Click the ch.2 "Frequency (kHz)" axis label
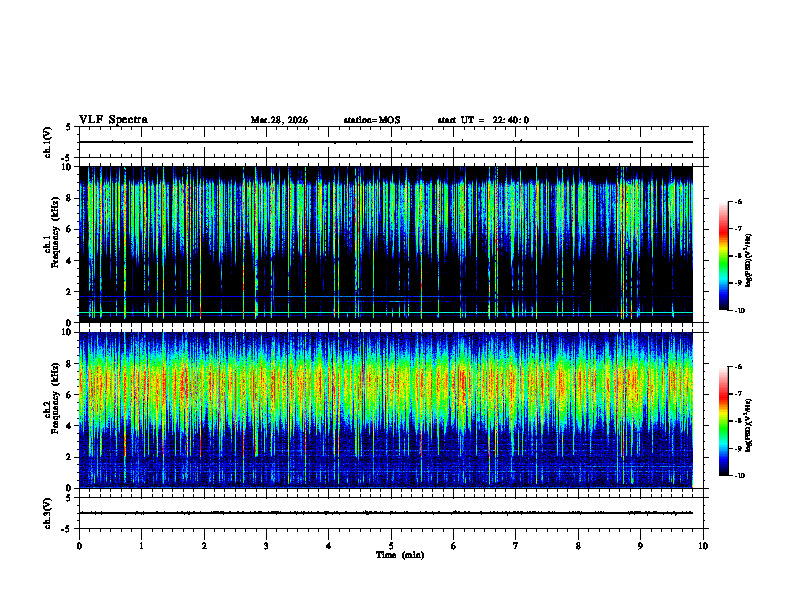The image size is (792, 612). [x=55, y=398]
